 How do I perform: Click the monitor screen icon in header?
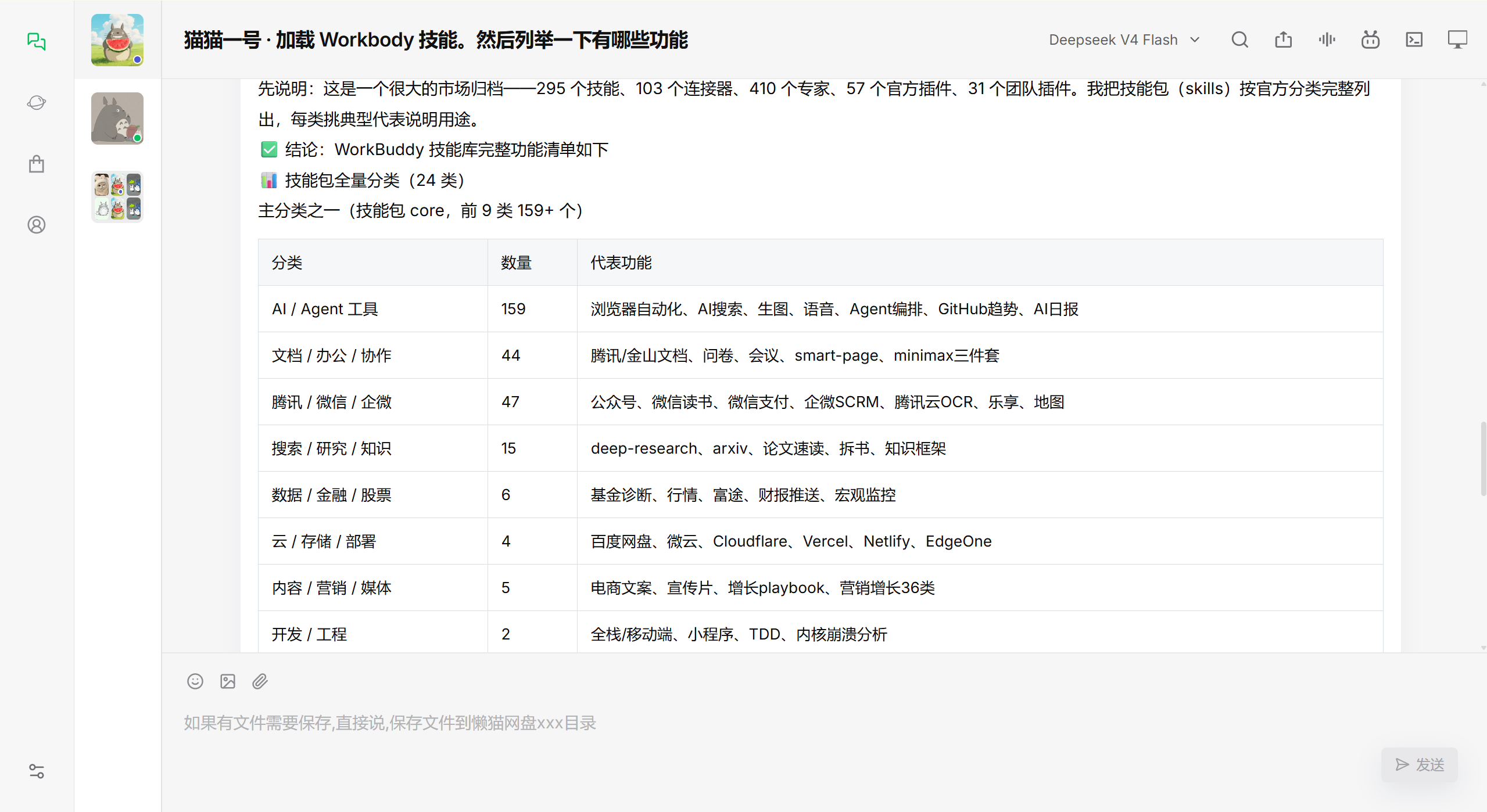1457,39
